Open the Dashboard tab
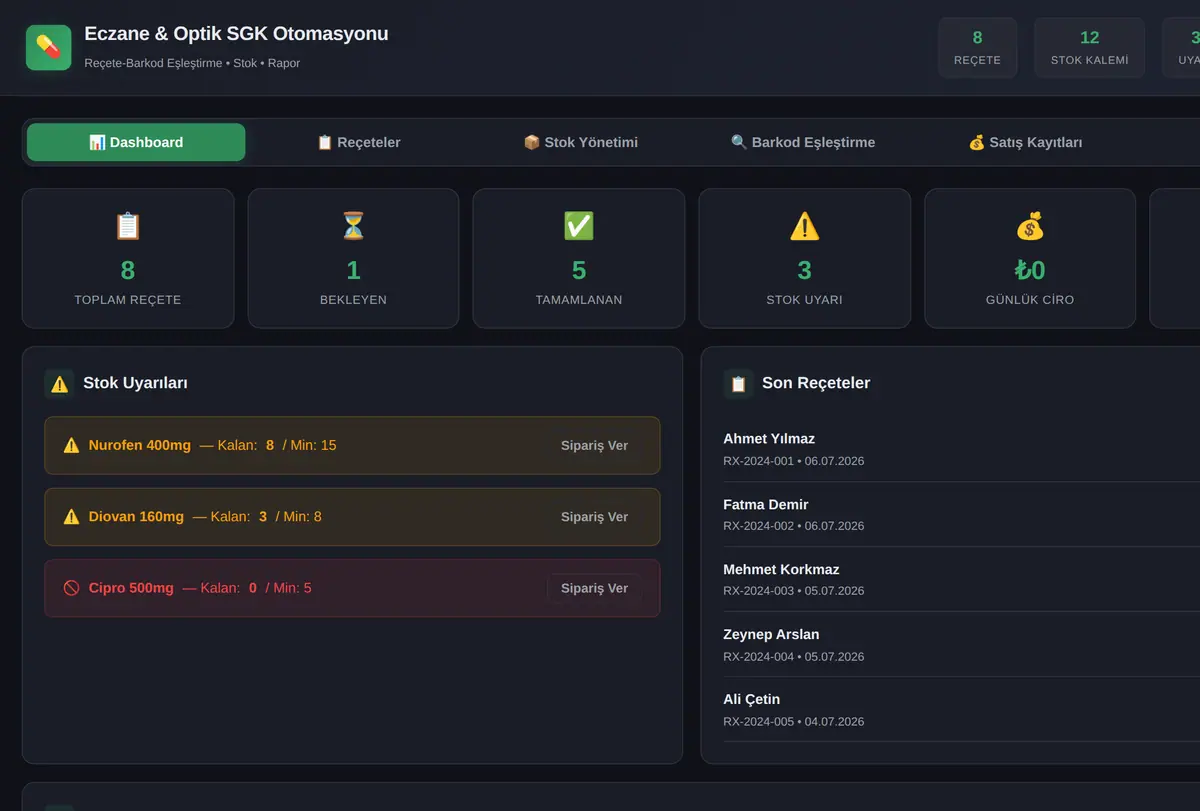This screenshot has height=811, width=1200. point(136,142)
